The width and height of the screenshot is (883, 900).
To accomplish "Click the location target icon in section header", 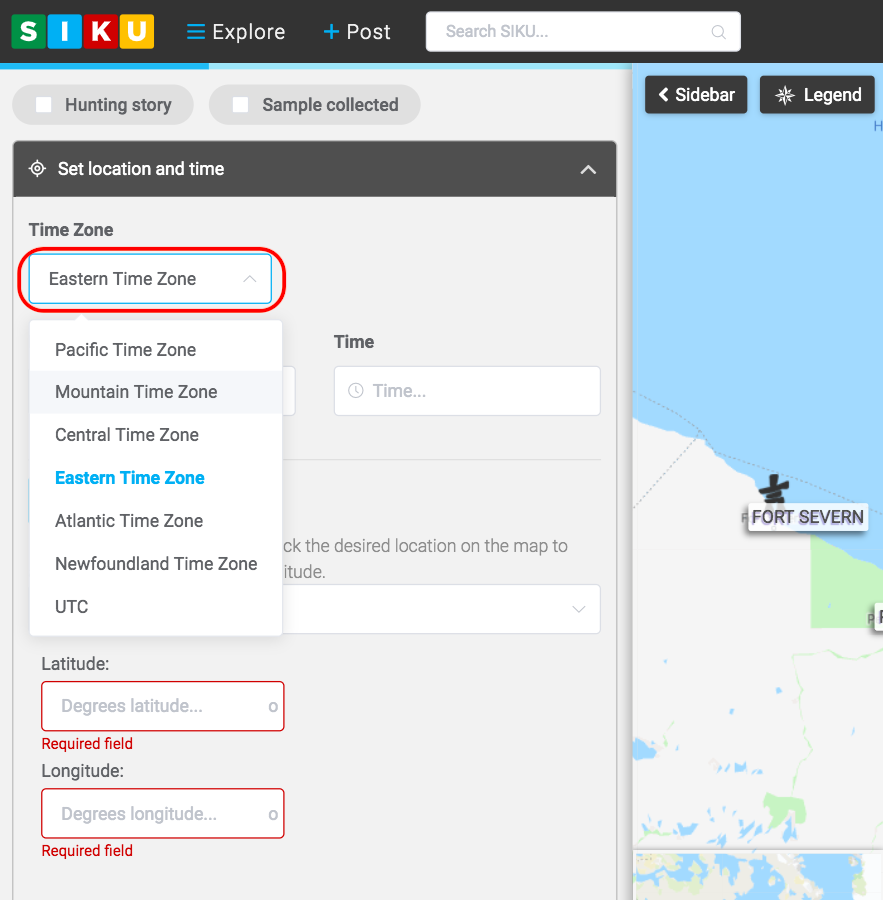I will [37, 169].
